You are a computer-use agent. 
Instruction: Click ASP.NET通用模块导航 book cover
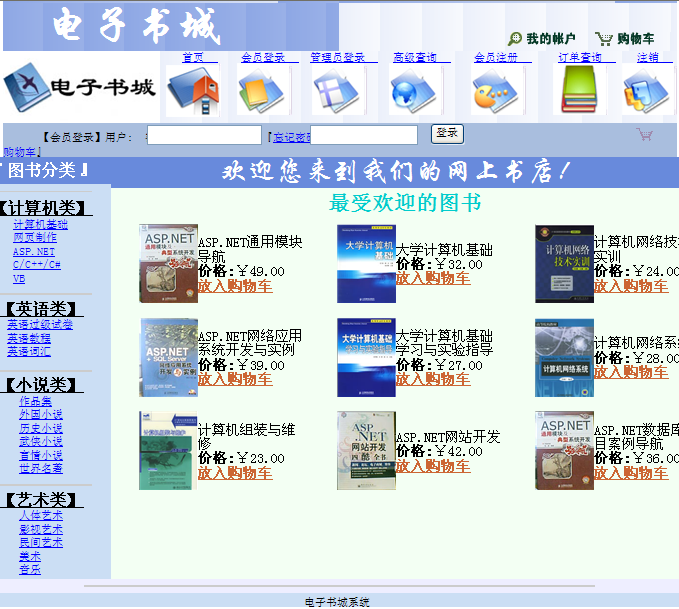[x=168, y=263]
